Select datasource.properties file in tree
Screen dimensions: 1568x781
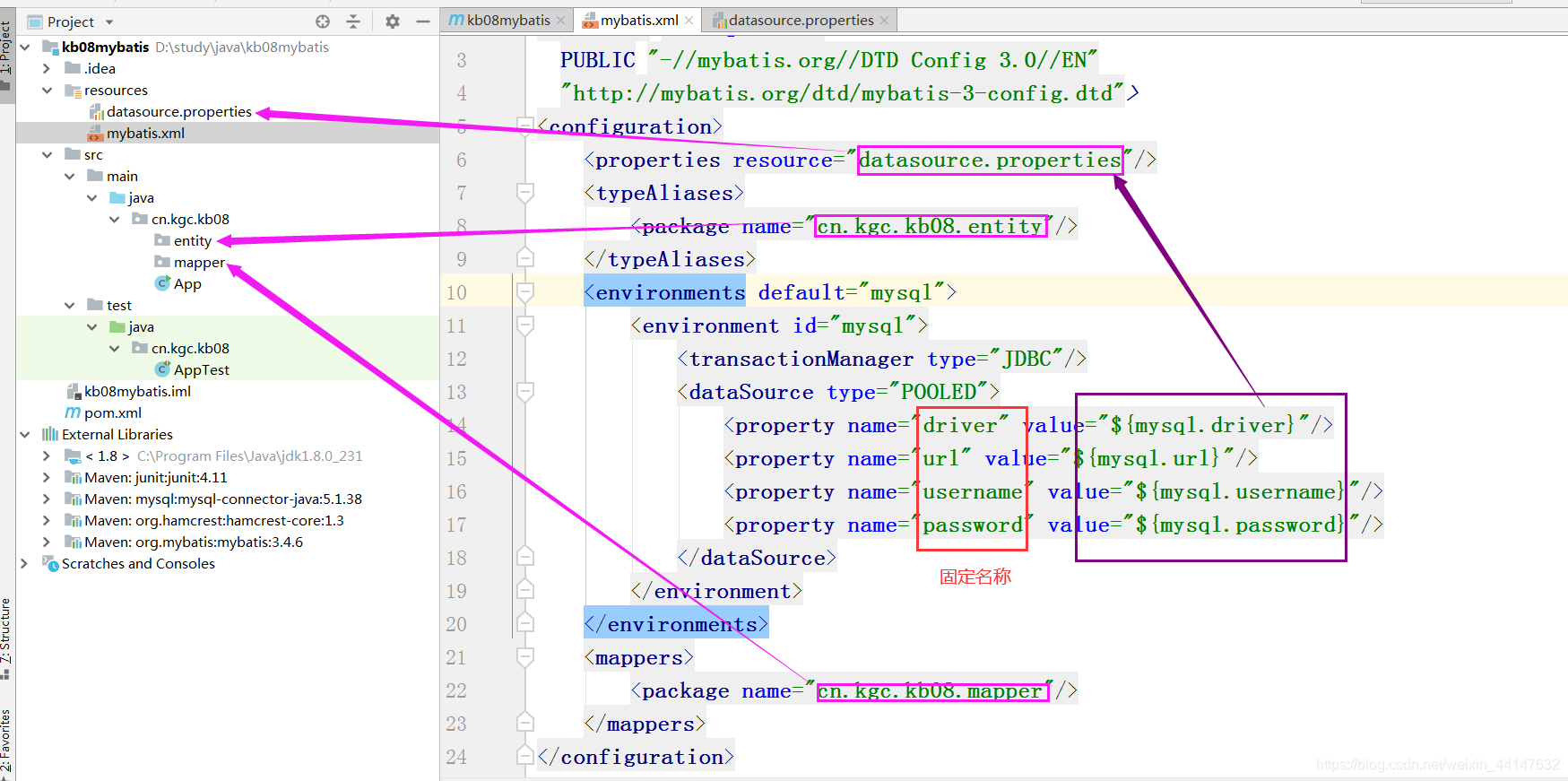(x=178, y=111)
